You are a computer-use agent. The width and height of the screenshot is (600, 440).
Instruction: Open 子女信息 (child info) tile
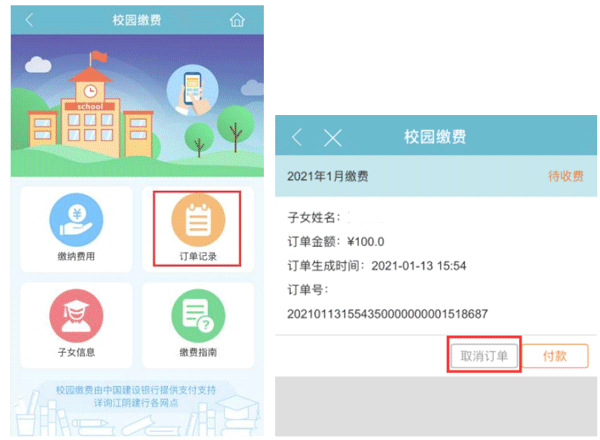pos(76,324)
